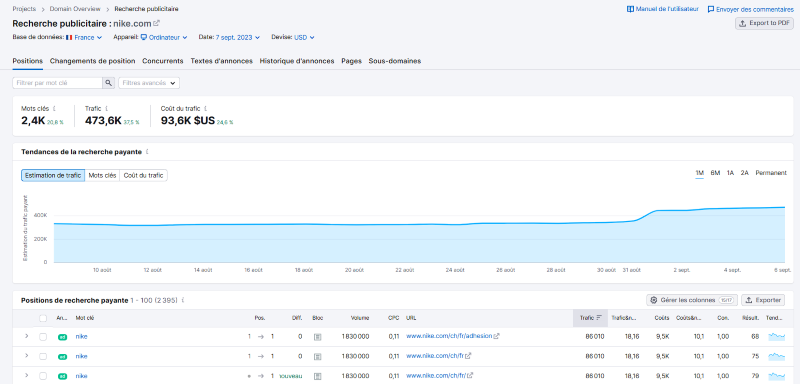Click the trend sparkline in the 79 results row

(777, 376)
